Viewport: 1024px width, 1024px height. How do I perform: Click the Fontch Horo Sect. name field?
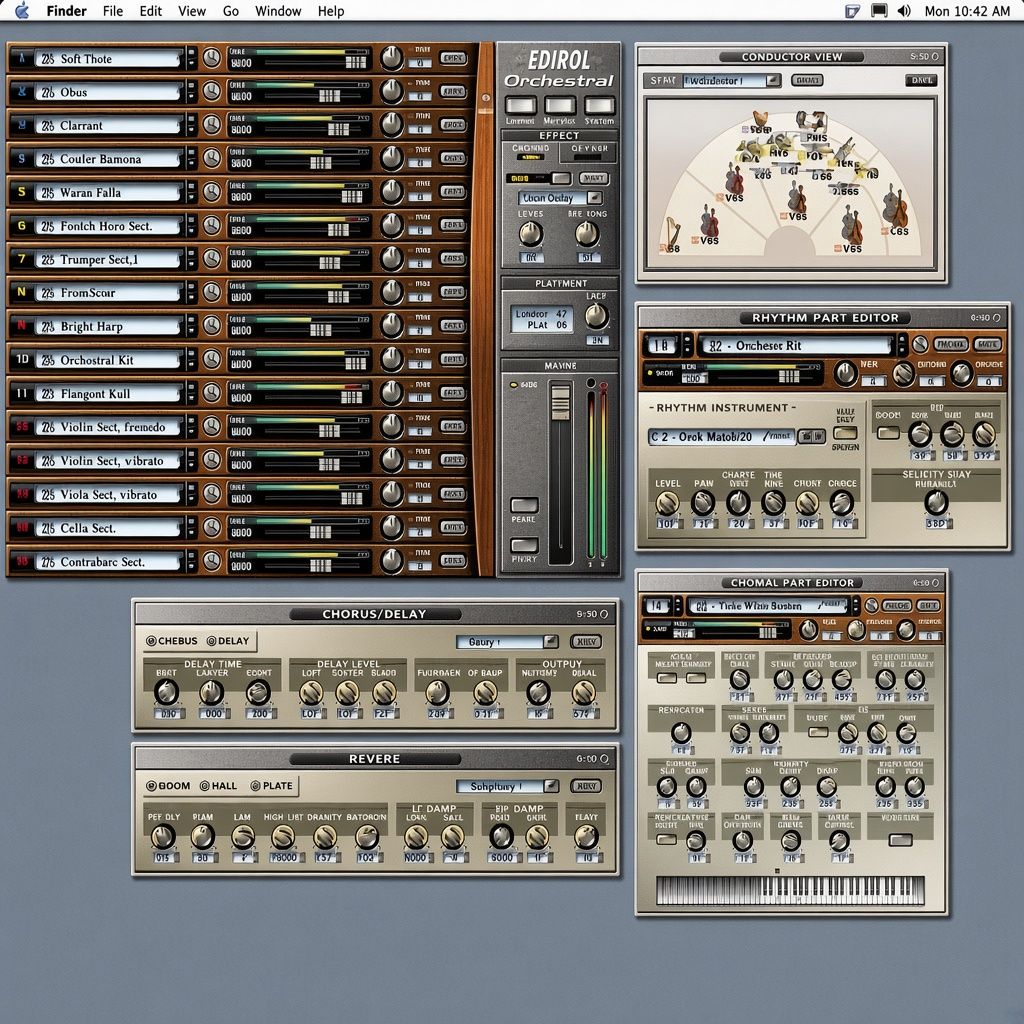click(x=107, y=226)
